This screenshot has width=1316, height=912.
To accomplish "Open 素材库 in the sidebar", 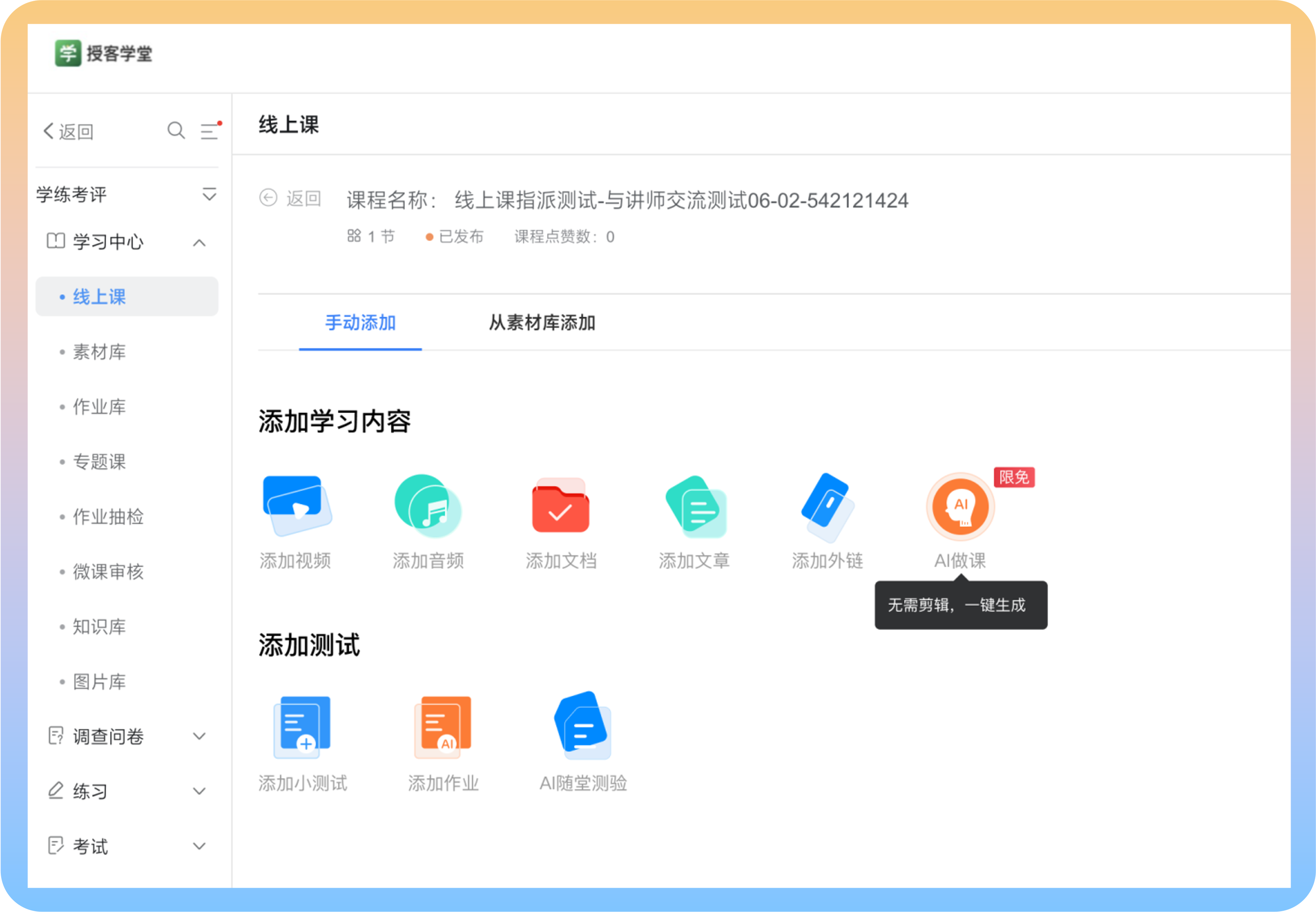I will pyautogui.click(x=99, y=352).
